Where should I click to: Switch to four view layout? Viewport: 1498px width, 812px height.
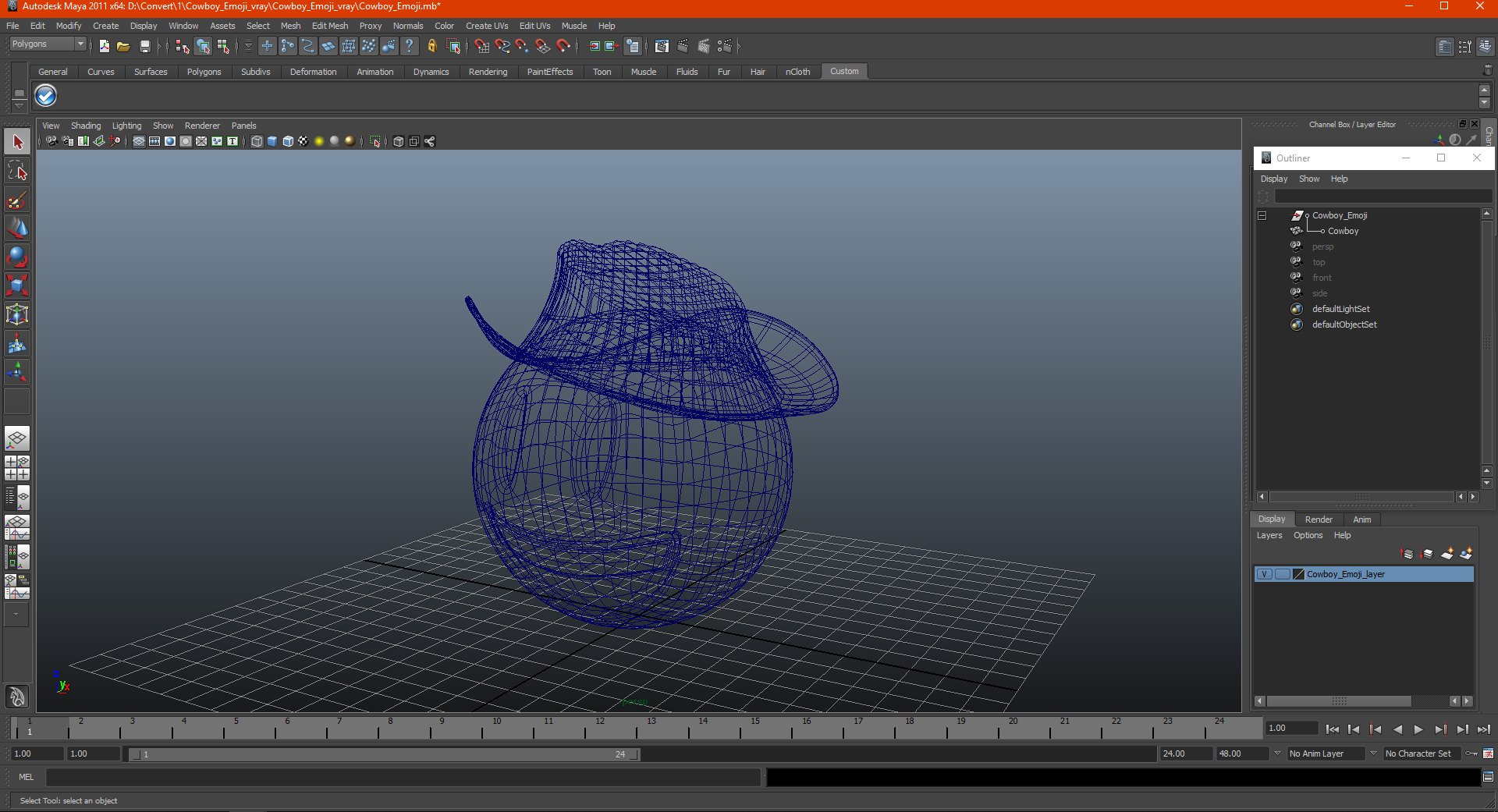point(17,468)
